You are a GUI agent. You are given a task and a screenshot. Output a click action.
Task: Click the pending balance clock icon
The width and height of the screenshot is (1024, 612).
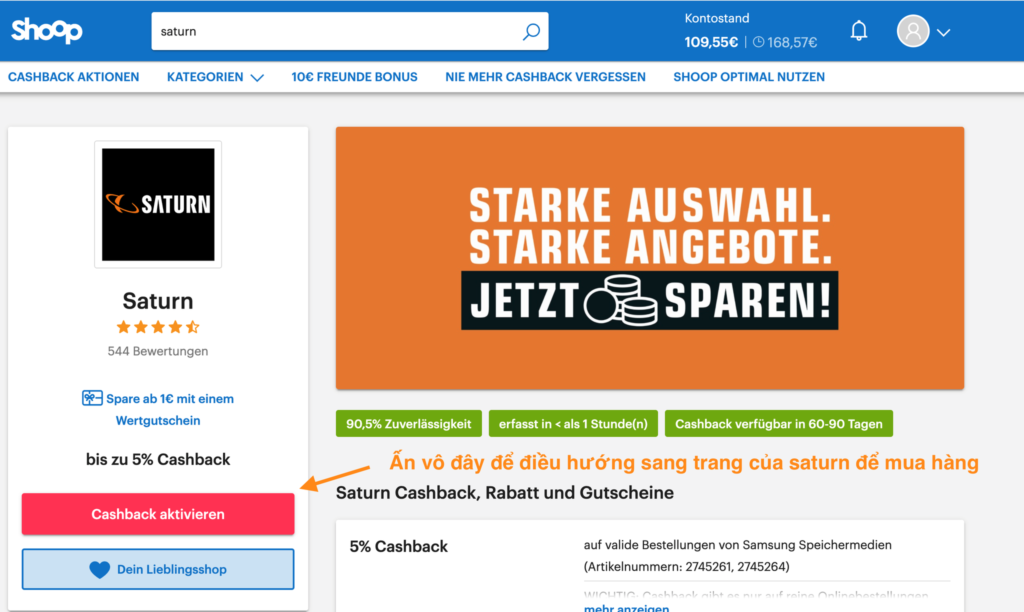click(x=758, y=42)
